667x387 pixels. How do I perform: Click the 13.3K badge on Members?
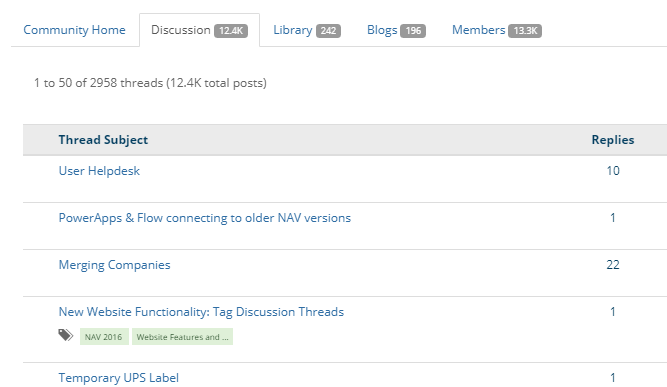[x=525, y=31]
